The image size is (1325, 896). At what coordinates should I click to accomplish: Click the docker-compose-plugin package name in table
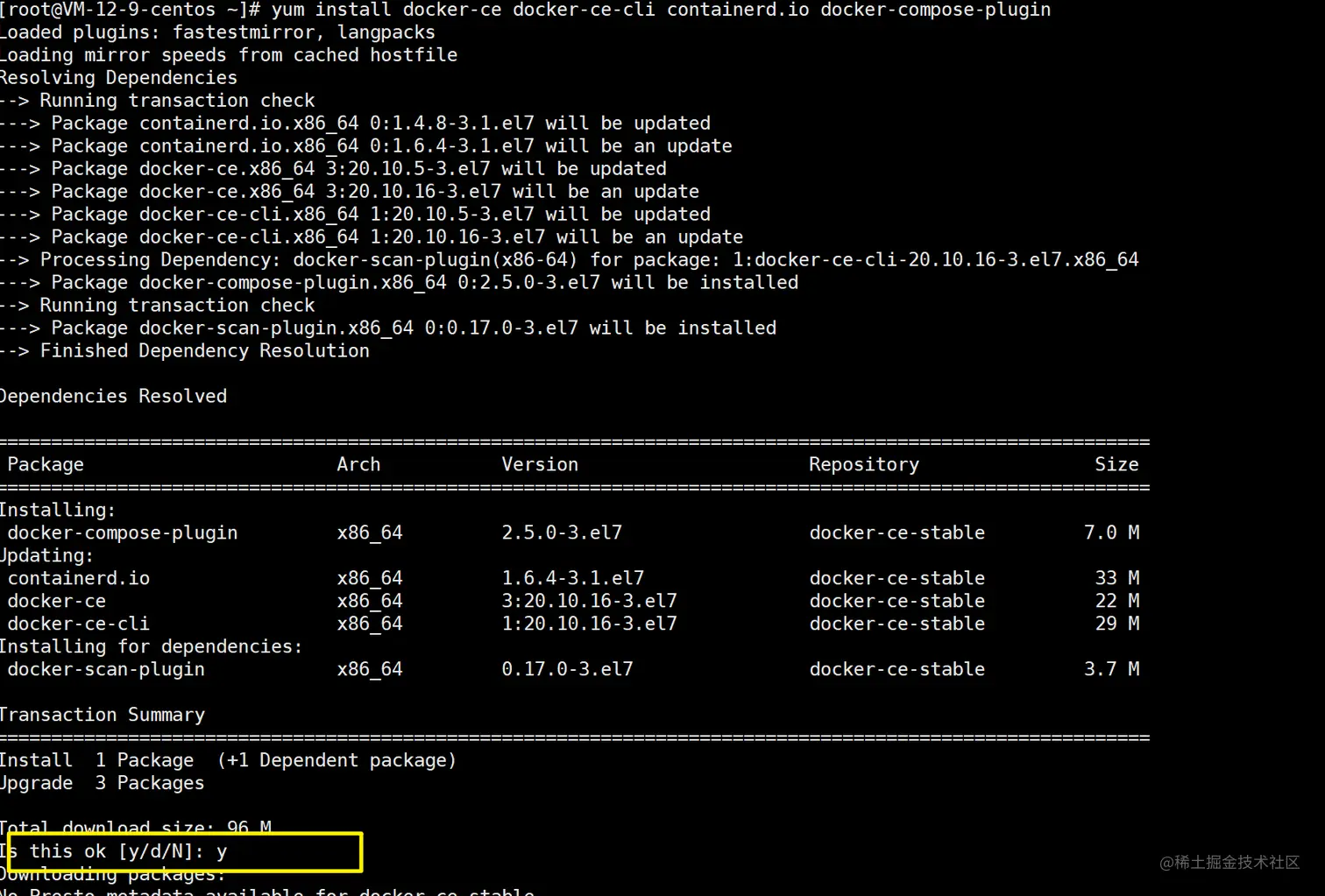(123, 533)
